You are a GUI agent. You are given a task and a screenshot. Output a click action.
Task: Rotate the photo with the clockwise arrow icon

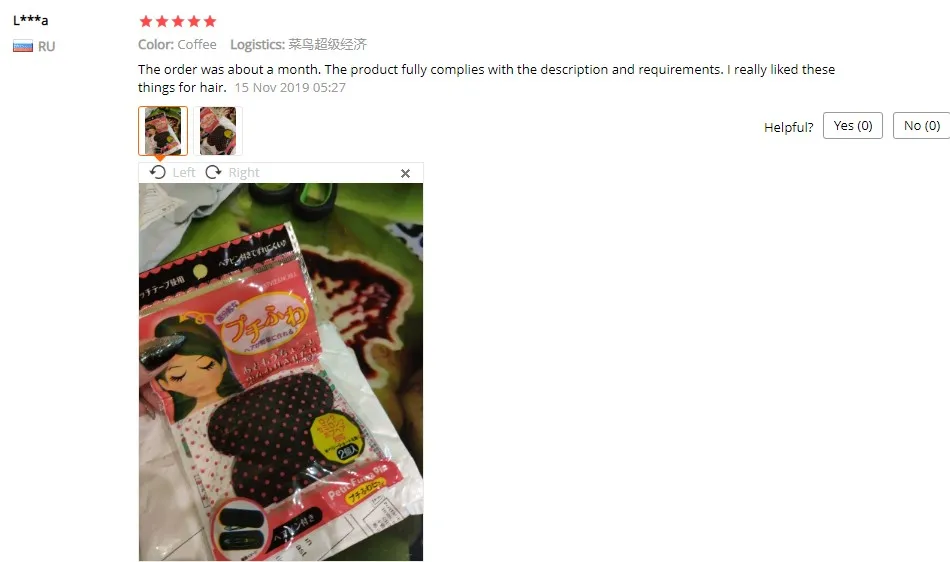coord(213,173)
